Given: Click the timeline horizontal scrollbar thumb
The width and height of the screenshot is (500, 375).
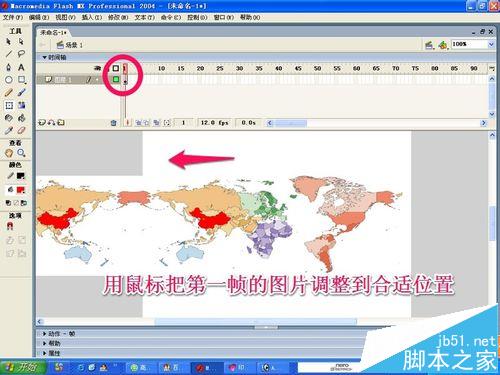Looking at the screenshot, I should click(291, 123).
